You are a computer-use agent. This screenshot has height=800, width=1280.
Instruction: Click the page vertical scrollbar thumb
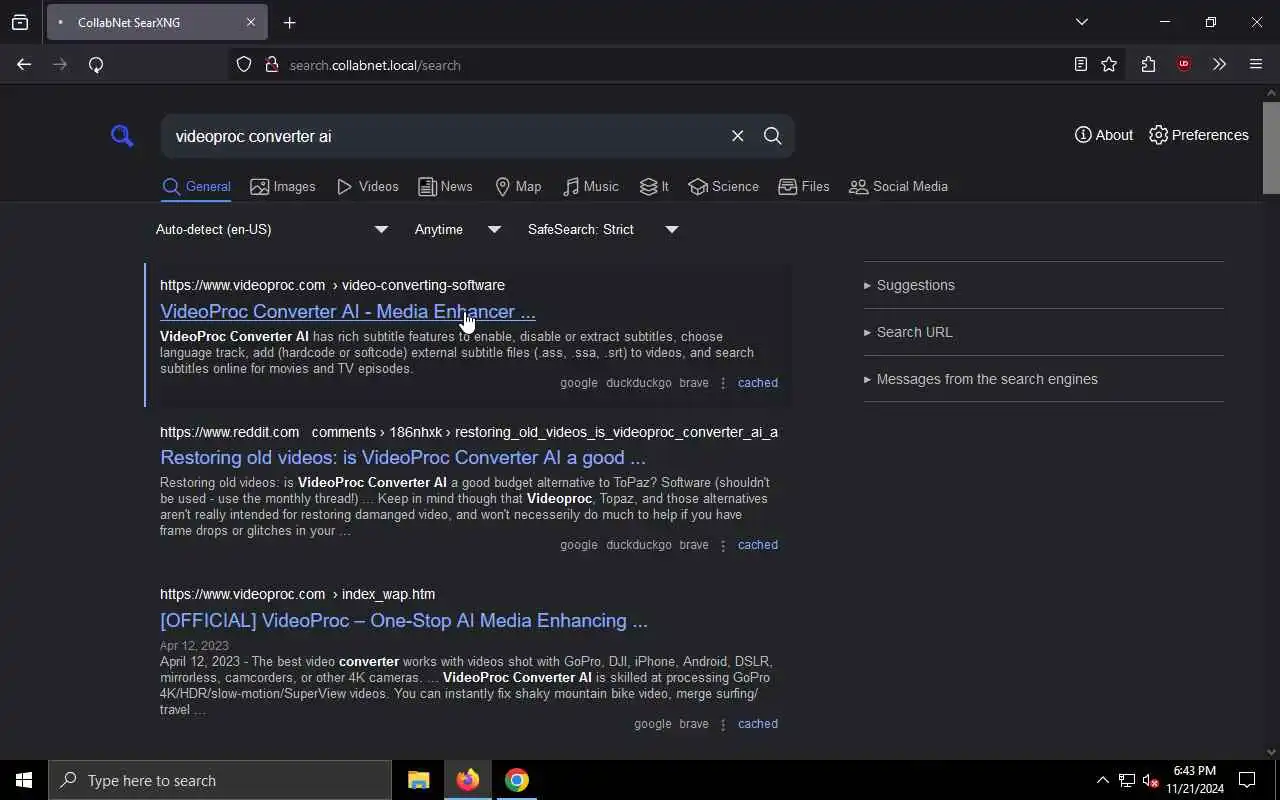(x=1271, y=147)
